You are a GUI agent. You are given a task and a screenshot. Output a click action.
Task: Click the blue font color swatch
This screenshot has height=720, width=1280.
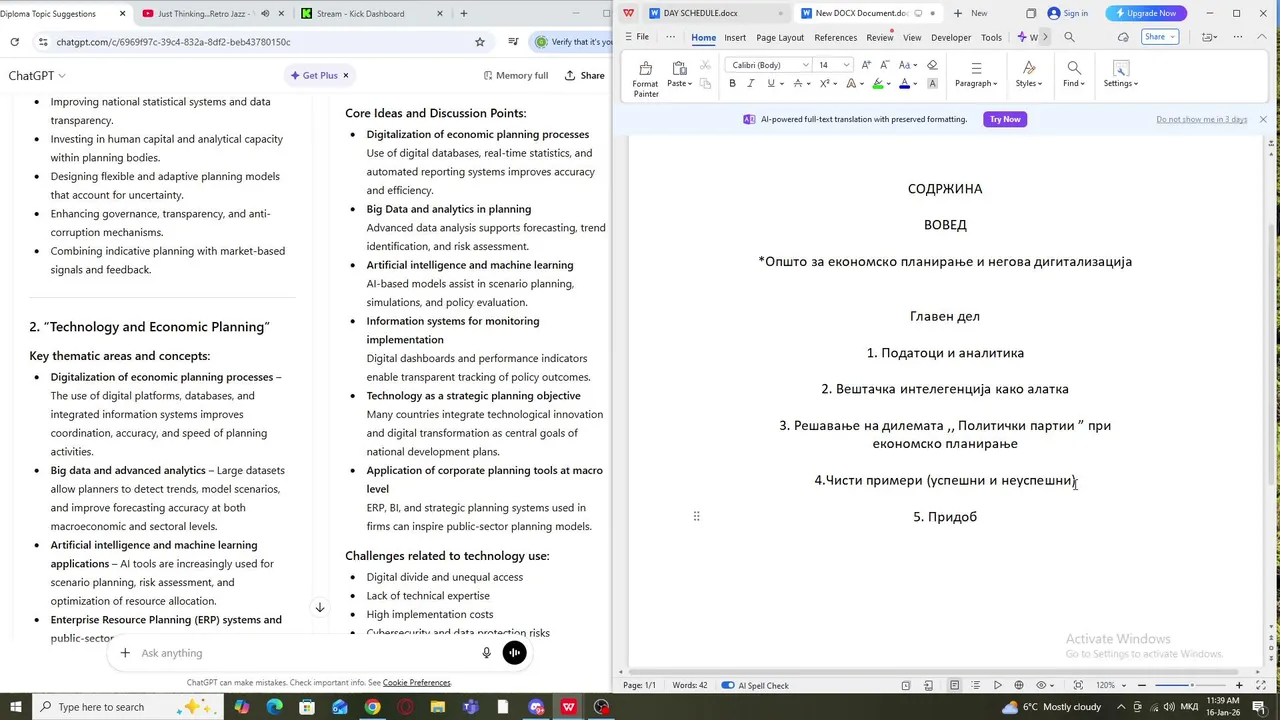click(x=905, y=83)
